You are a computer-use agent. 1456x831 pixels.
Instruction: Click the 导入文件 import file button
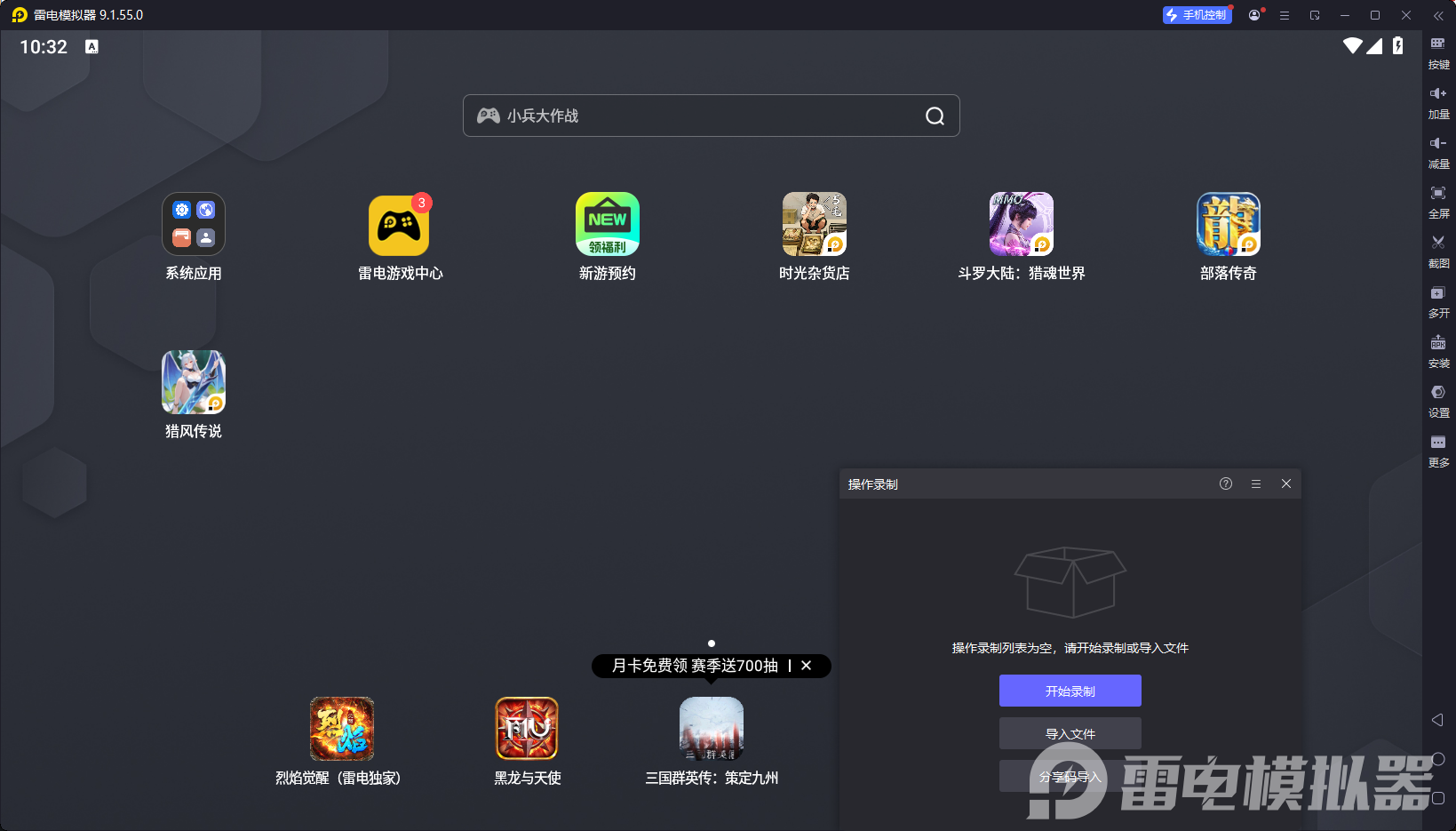[x=1070, y=733]
